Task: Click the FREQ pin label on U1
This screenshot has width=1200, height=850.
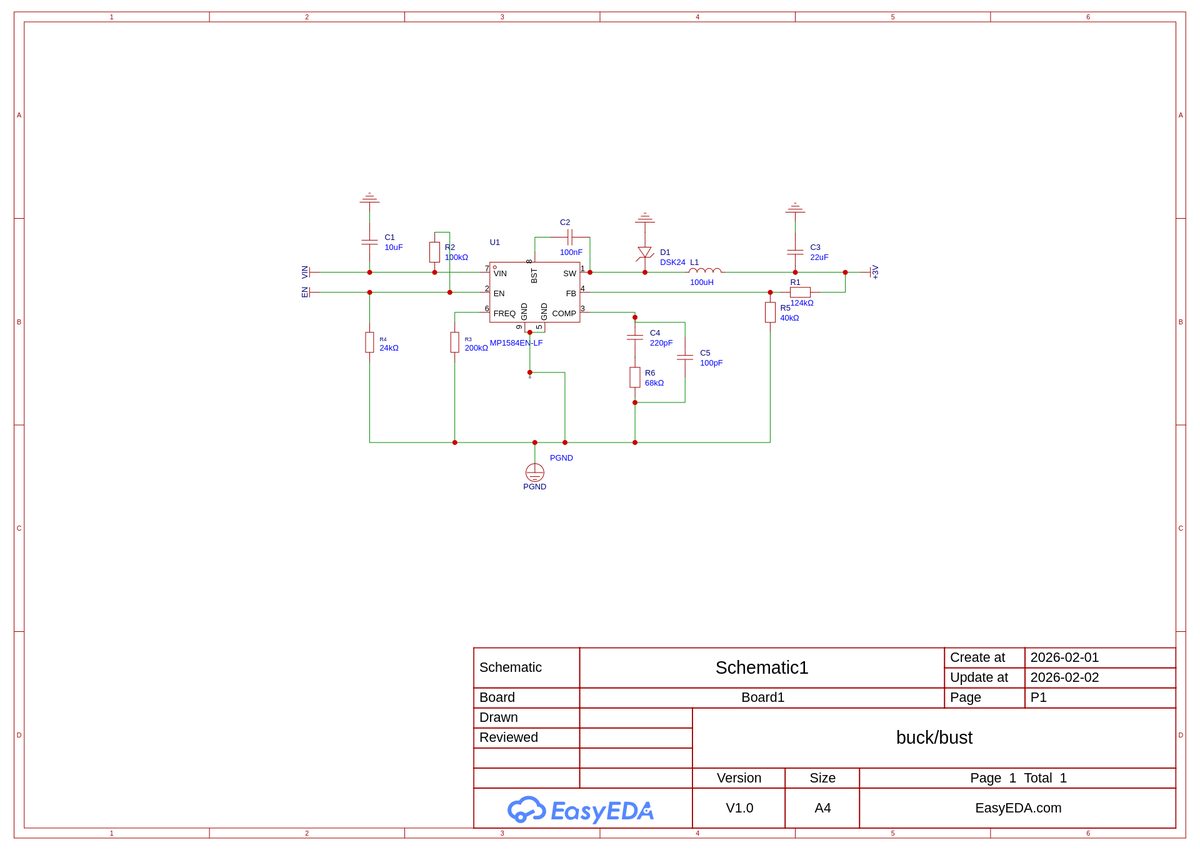Action: click(x=504, y=313)
